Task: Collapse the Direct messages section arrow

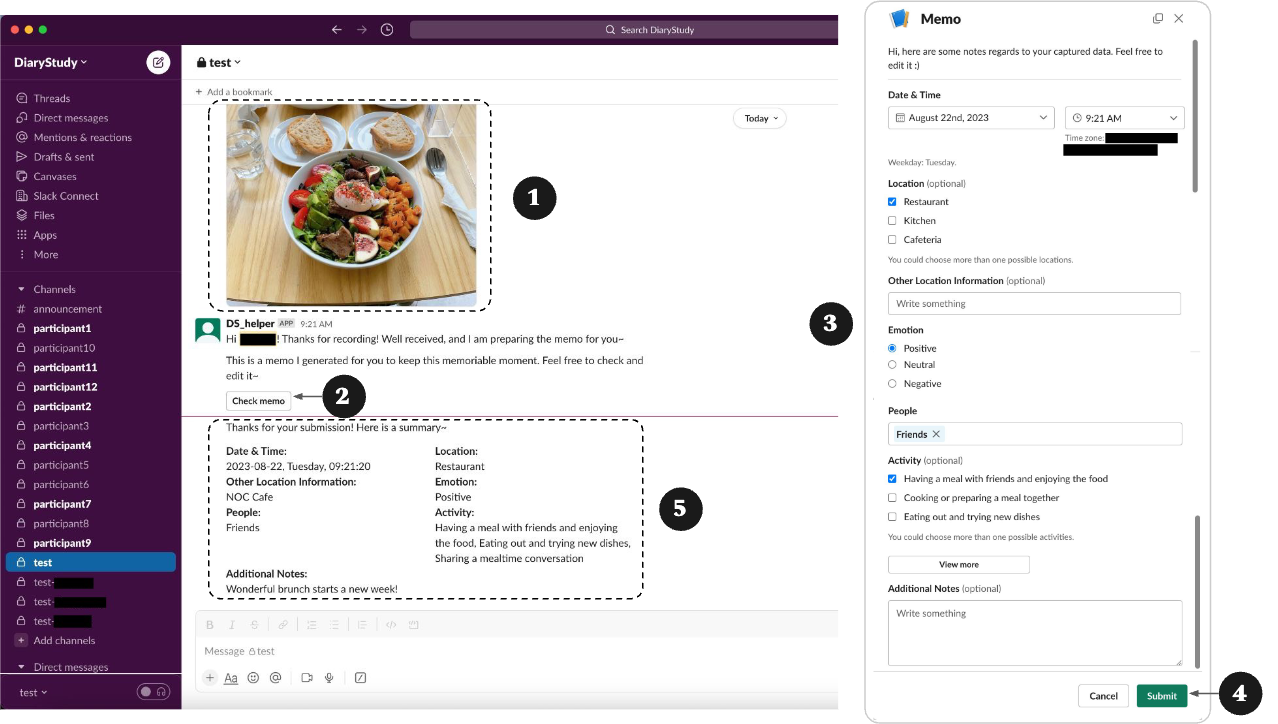Action: [x=21, y=667]
